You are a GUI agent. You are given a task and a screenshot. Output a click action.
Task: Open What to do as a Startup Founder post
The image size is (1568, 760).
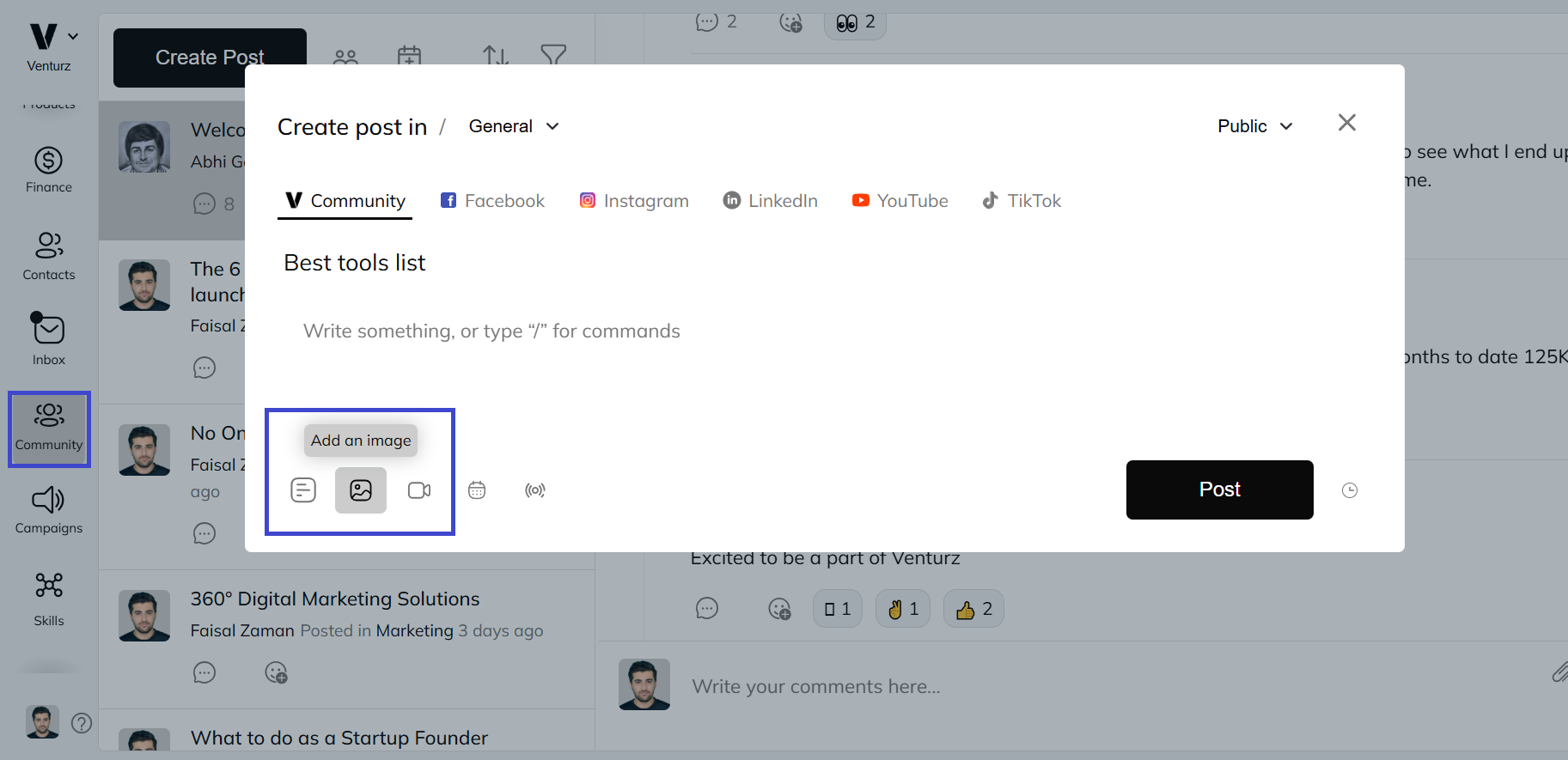339,738
